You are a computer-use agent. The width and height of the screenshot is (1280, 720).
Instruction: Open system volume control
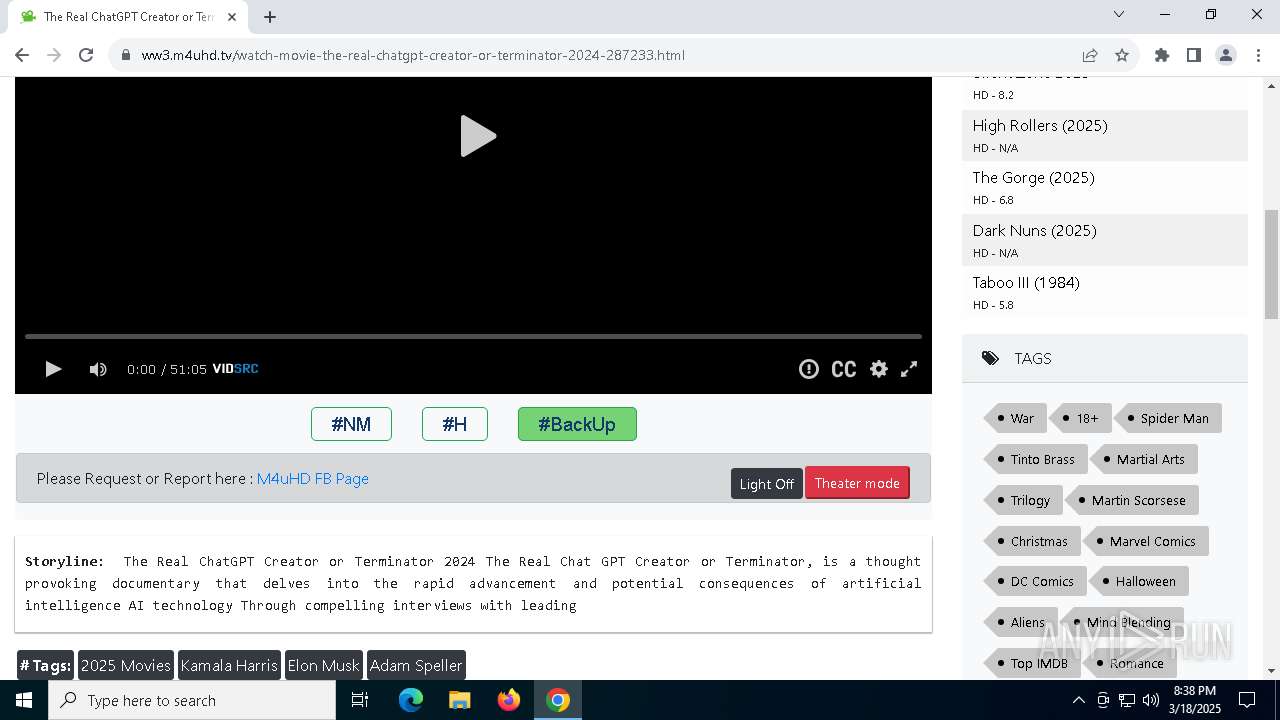click(1151, 700)
